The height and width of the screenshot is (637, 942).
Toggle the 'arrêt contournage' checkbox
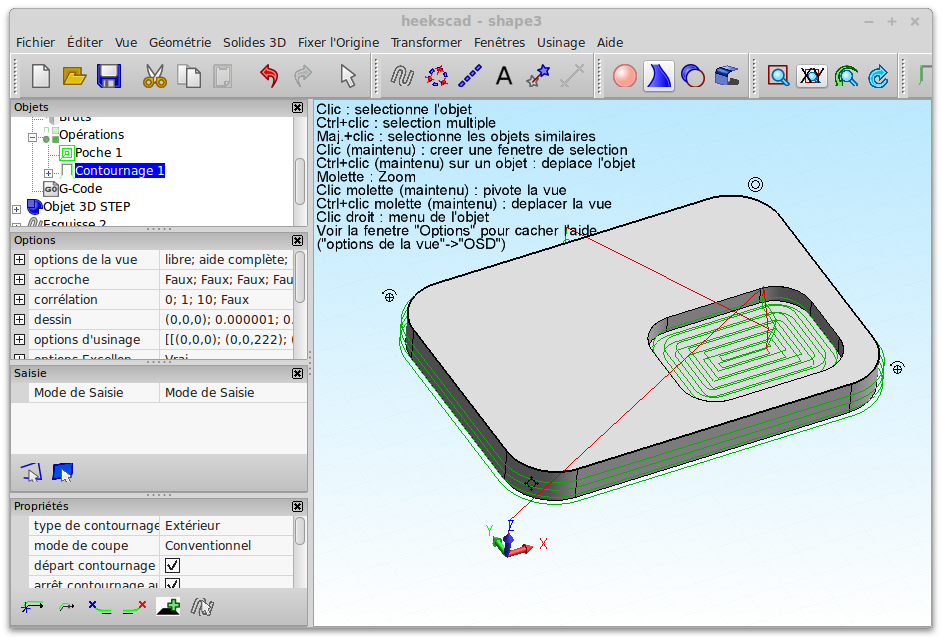tap(172, 584)
